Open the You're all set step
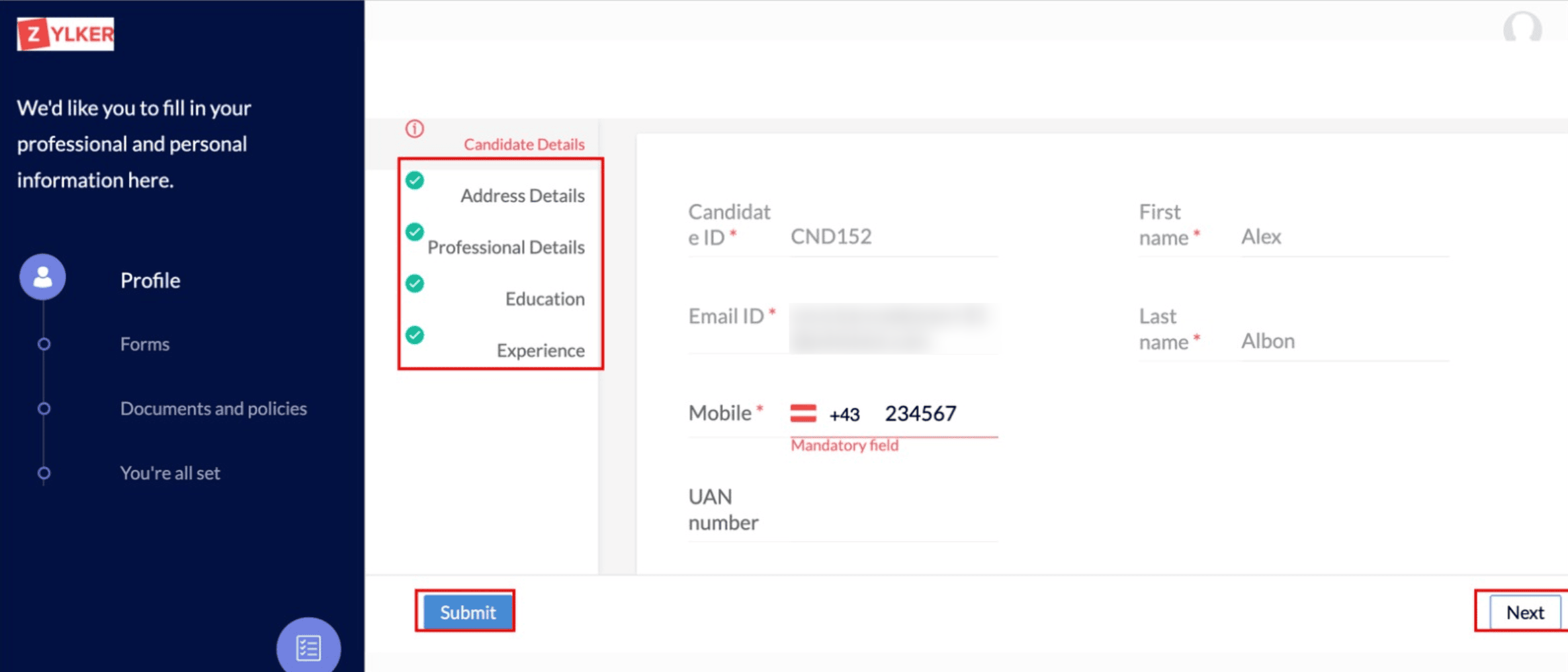Image resolution: width=1568 pixels, height=672 pixels. coord(170,473)
